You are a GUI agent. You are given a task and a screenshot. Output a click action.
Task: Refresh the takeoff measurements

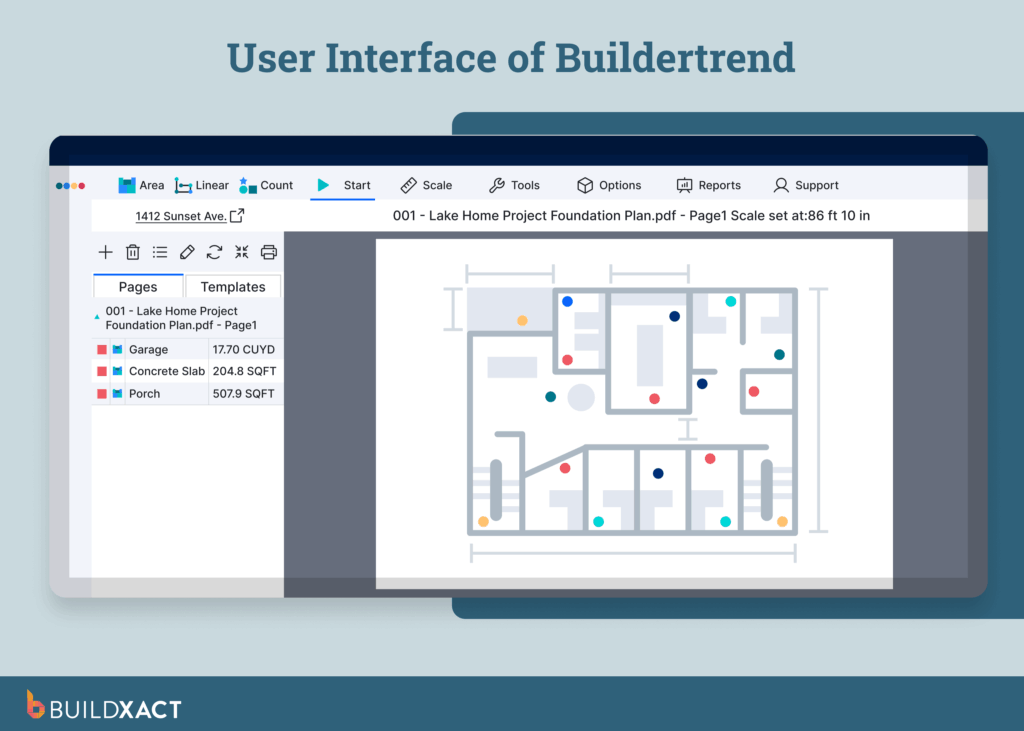point(214,252)
